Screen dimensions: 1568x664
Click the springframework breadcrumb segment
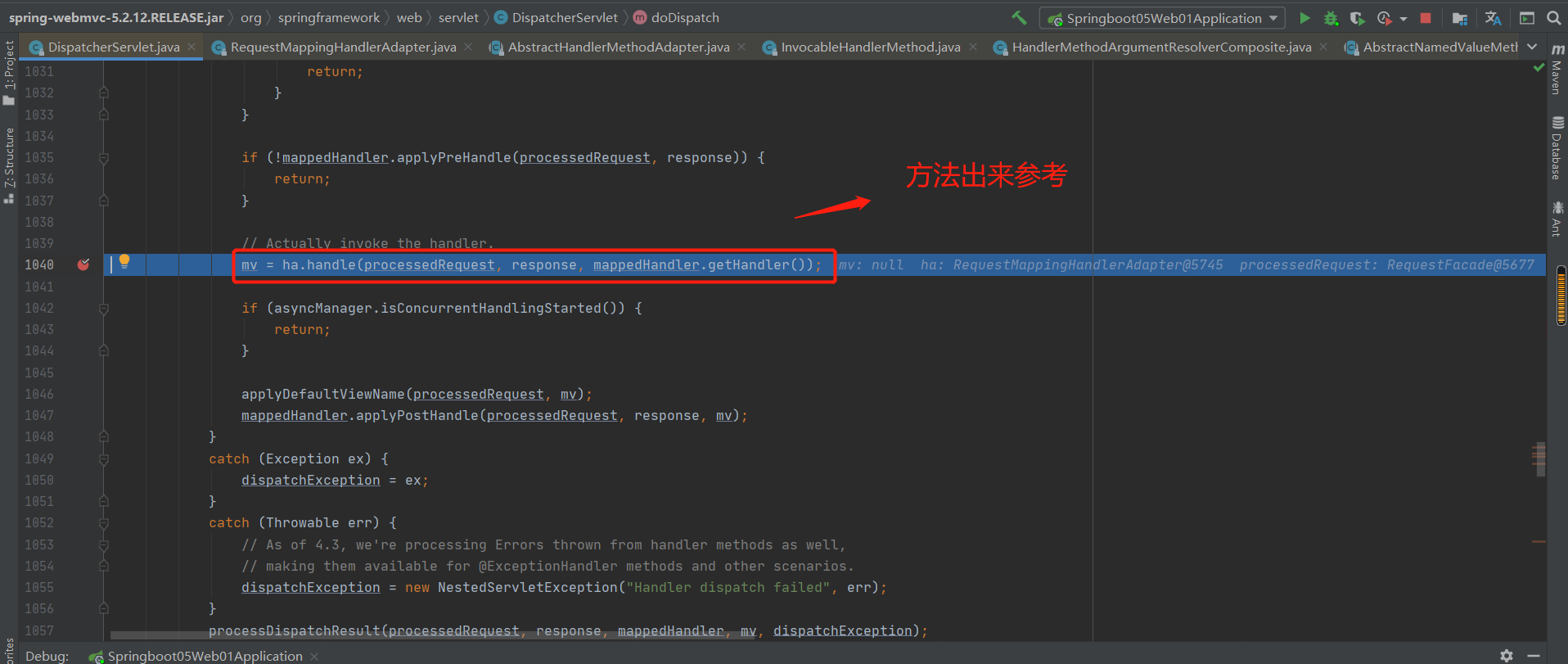(x=329, y=17)
